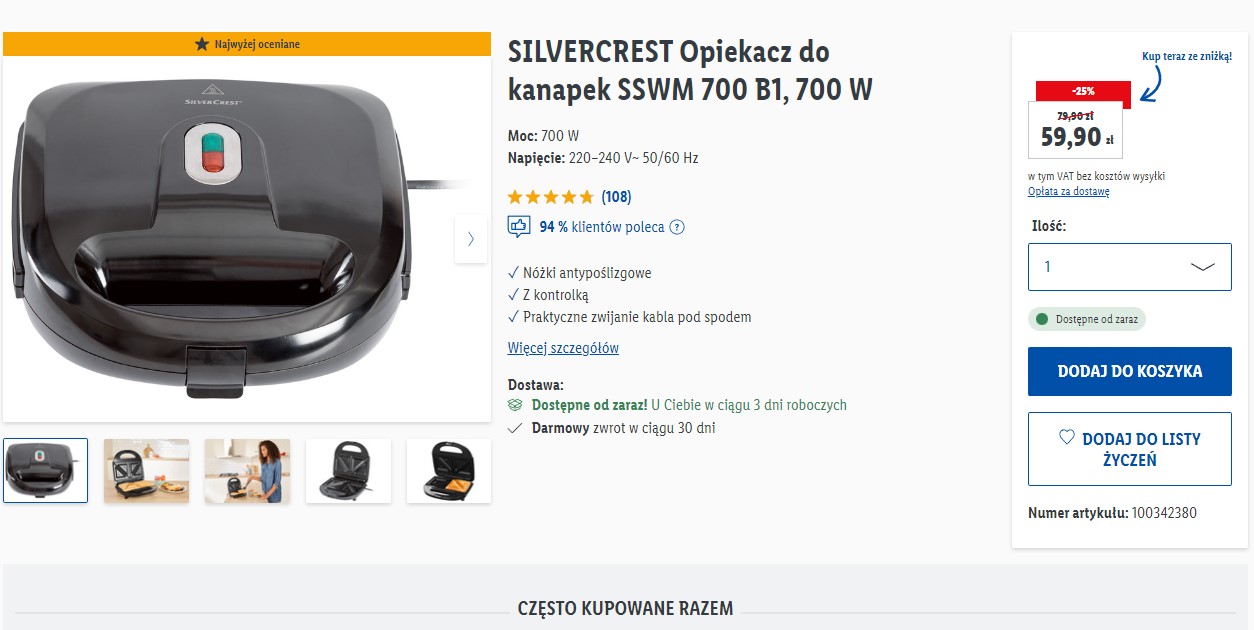
Task: Select the thumbnail with woman in kitchen
Action: tap(247, 470)
